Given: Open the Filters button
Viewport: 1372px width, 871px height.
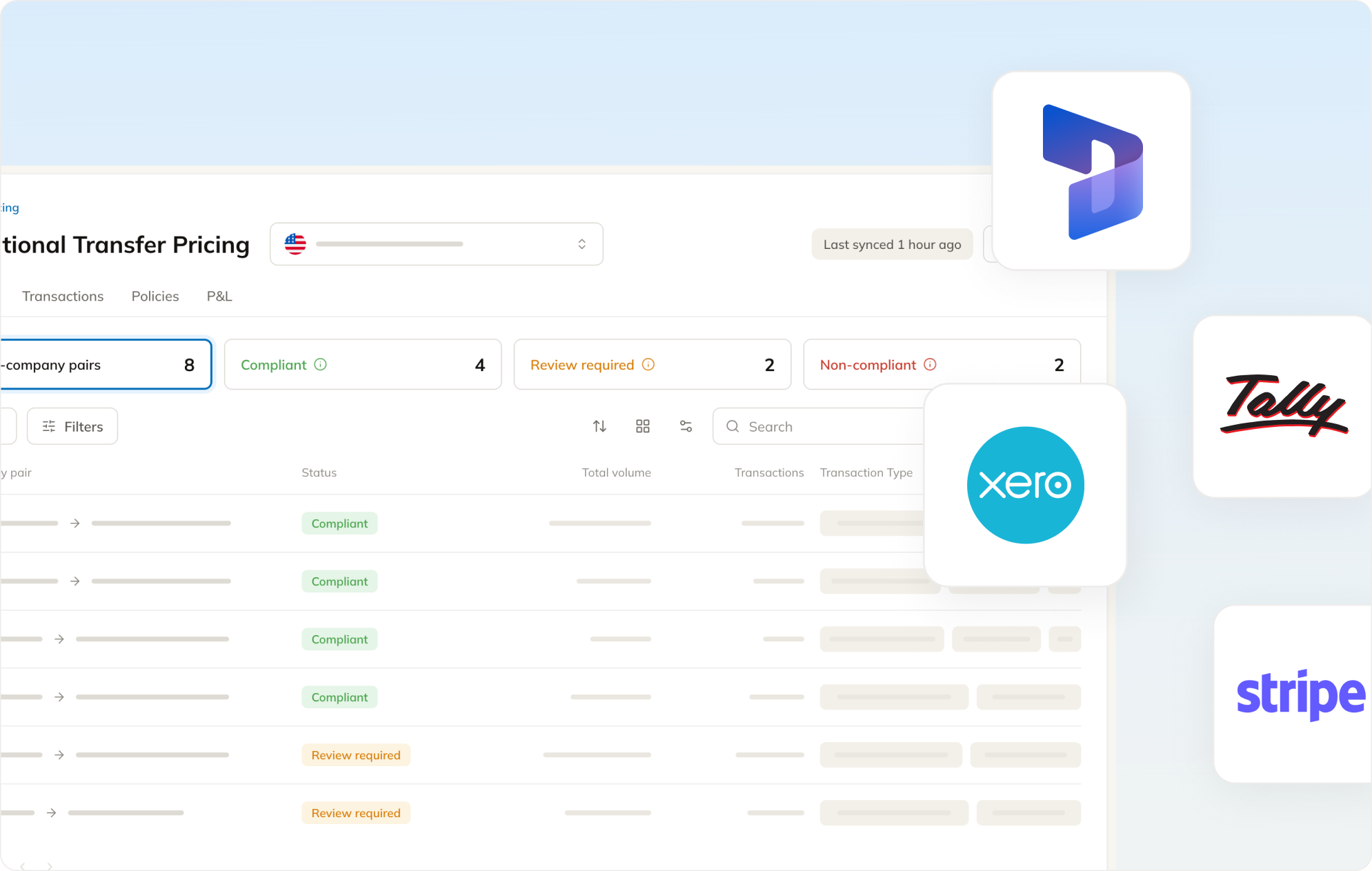Looking at the screenshot, I should click(72, 426).
